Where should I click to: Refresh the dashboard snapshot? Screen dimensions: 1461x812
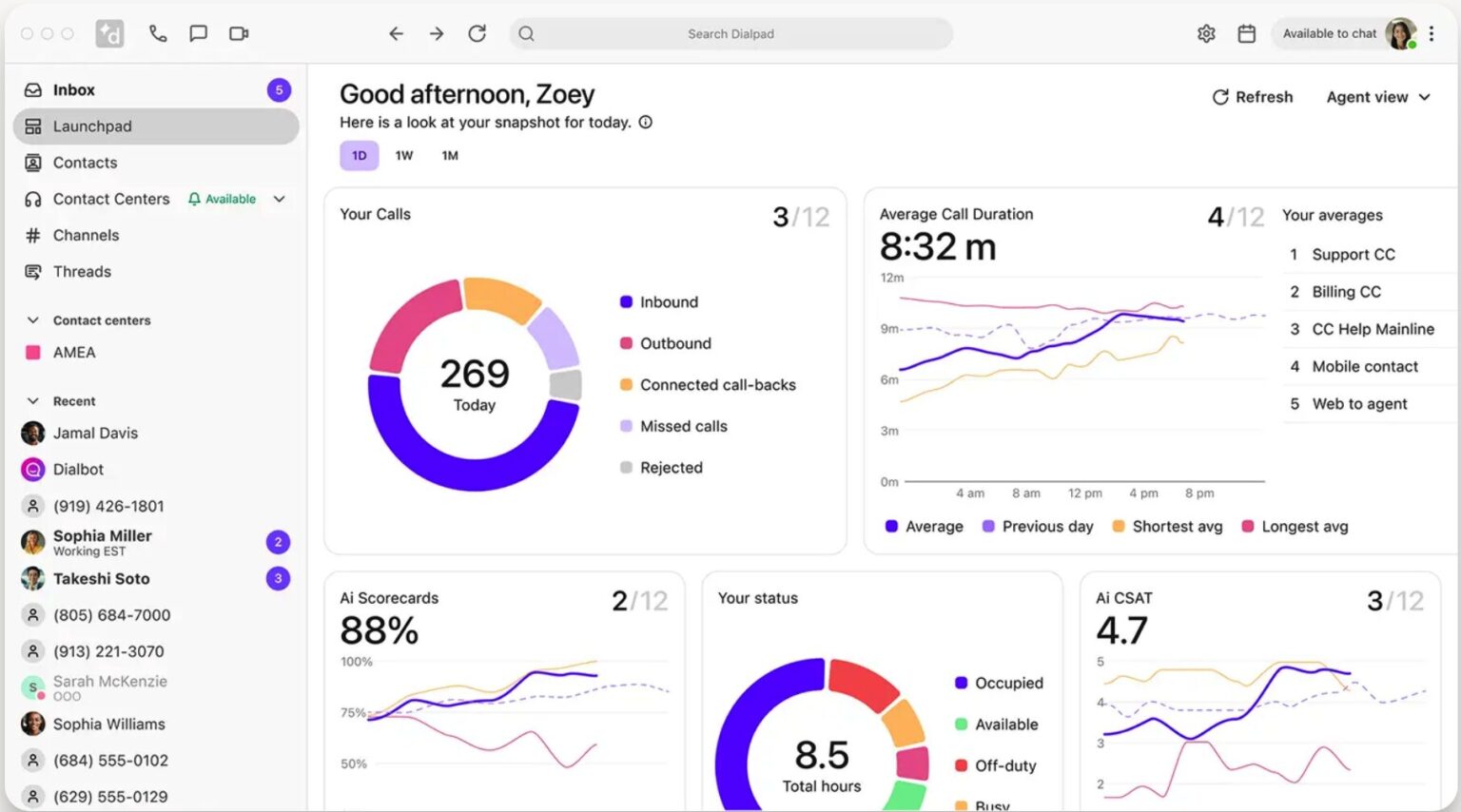coord(1252,97)
